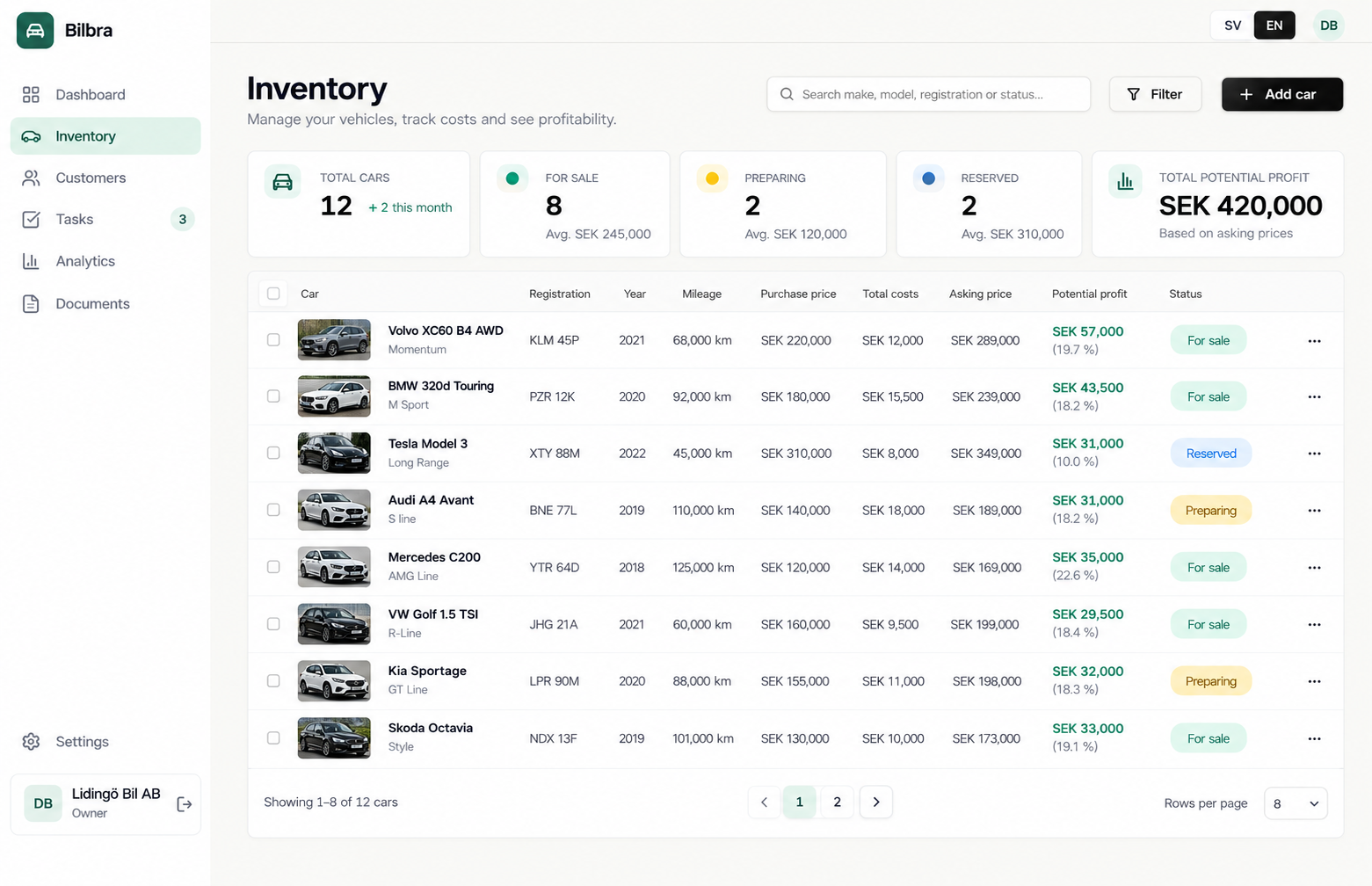Select the BMW 320d Touring row checkbox
Image resolution: width=1372 pixels, height=886 pixels.
point(273,396)
